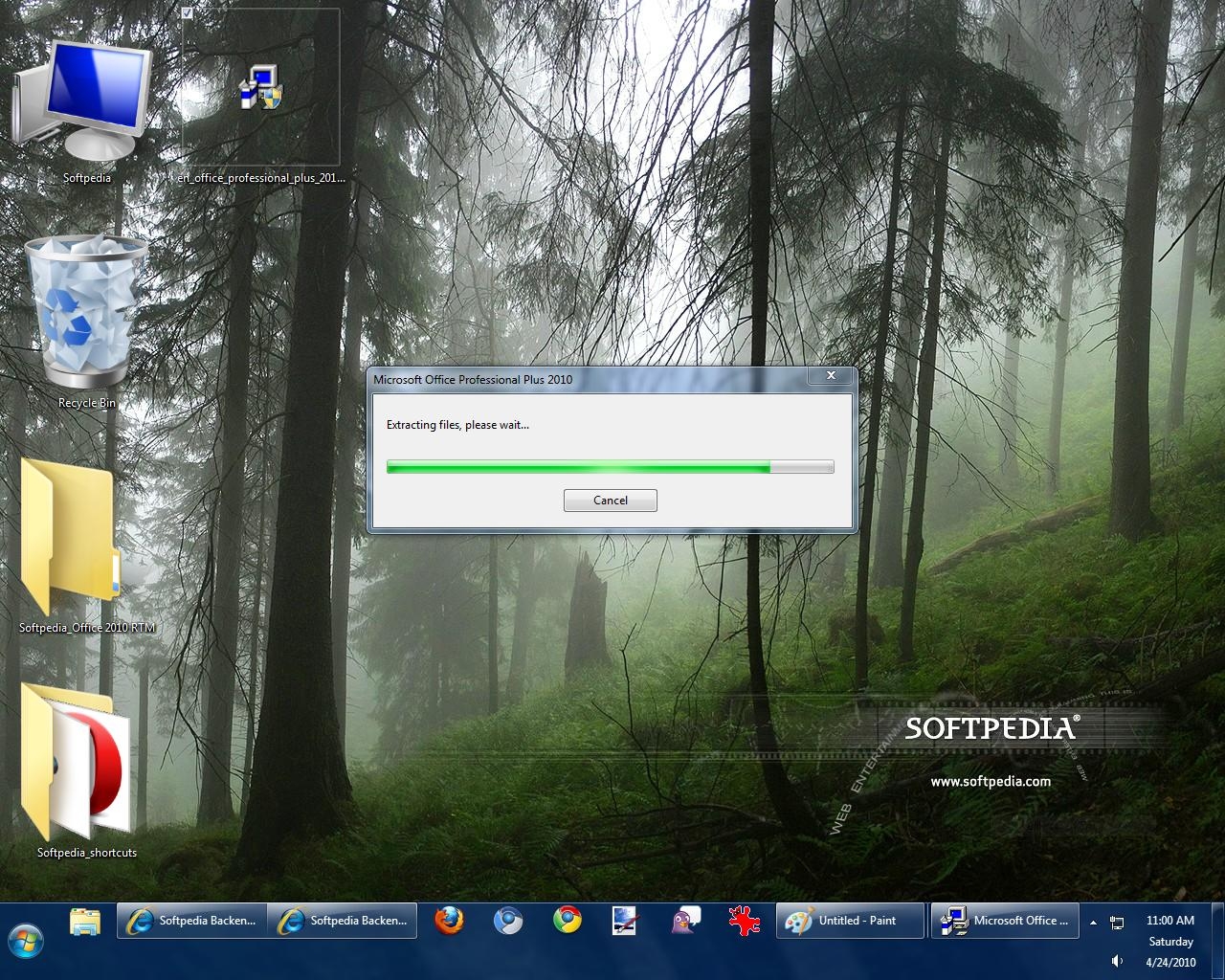This screenshot has width=1225, height=980.
Task: Select the en_office_professional_plus installer icon
Action: tap(260, 87)
